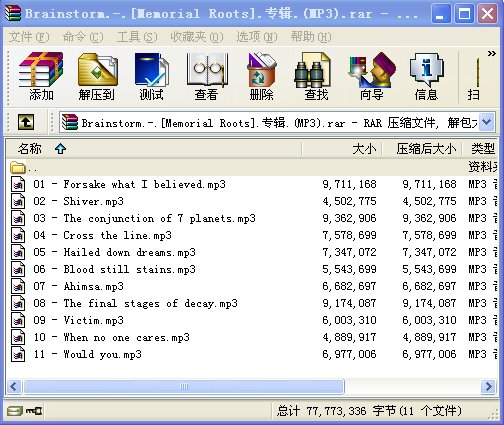Select the parent folder '..' row
Screen dimensions: 504x425
point(252,167)
